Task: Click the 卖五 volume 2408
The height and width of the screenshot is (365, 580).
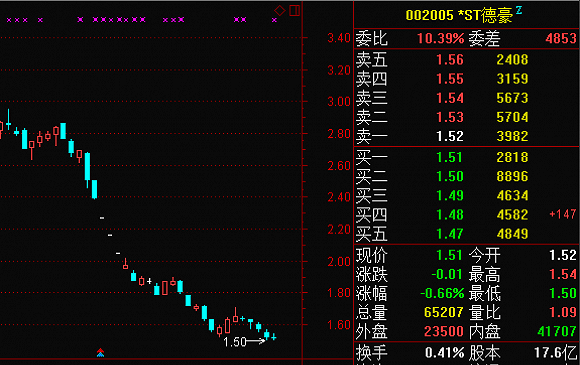Action: tap(512, 60)
